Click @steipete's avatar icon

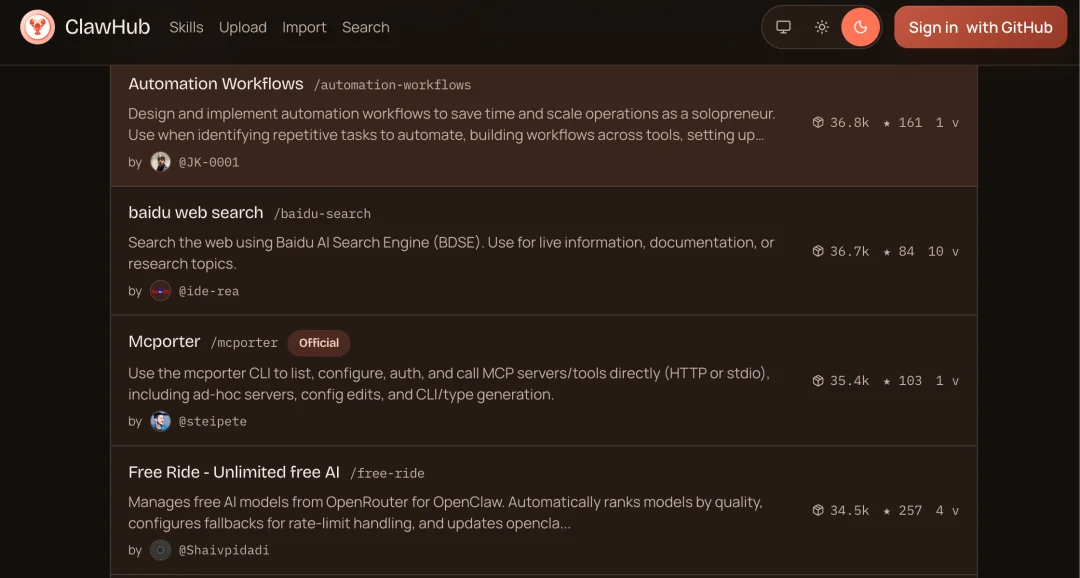[x=160, y=421]
